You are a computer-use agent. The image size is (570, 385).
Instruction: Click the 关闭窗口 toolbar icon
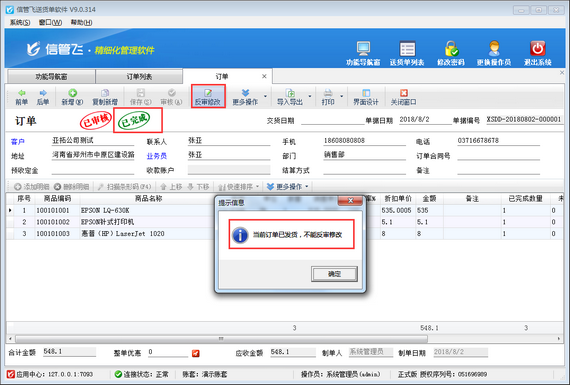point(403,93)
